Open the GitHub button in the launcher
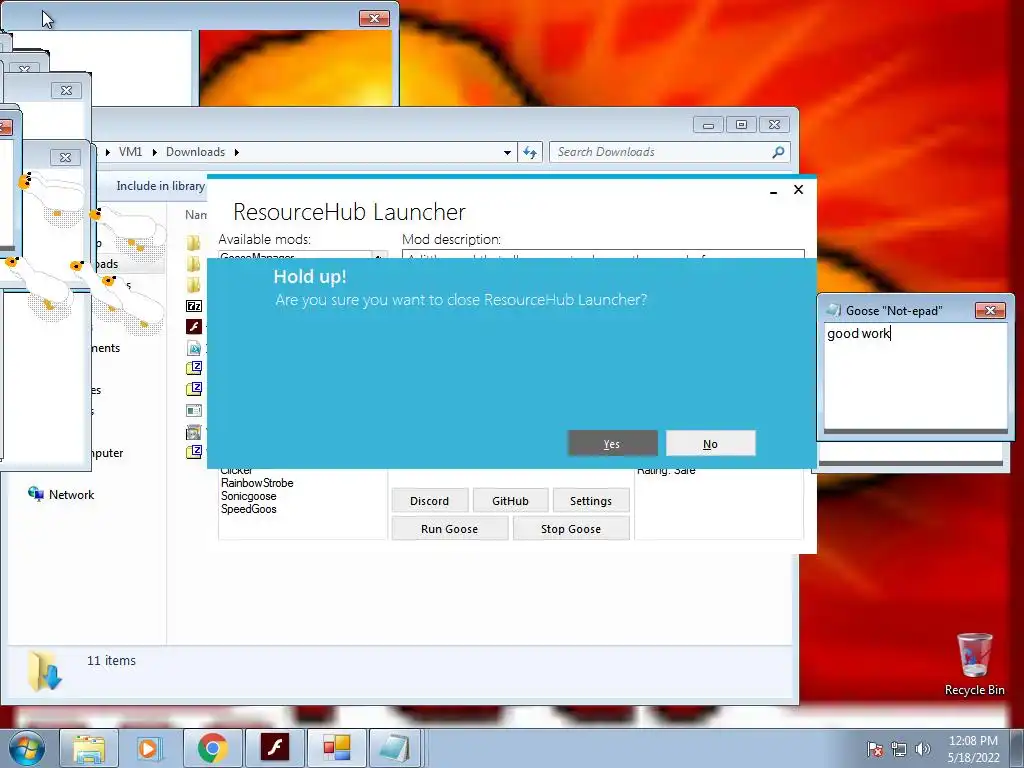This screenshot has height=768, width=1024. click(x=510, y=501)
